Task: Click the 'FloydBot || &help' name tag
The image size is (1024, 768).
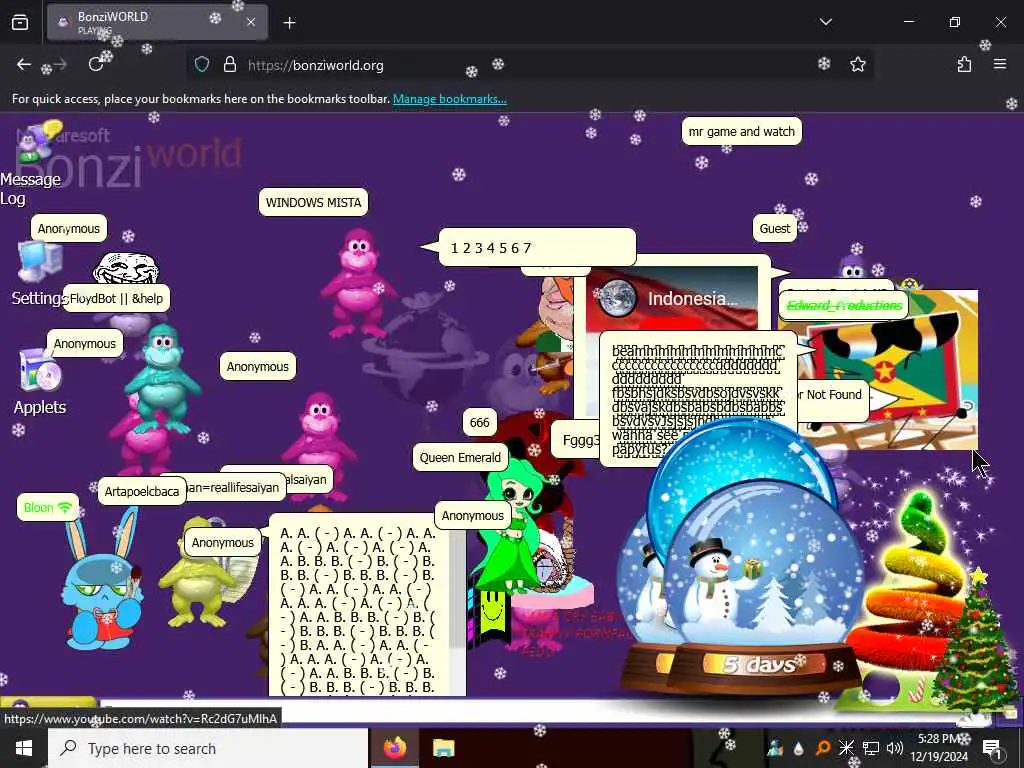Action: pyautogui.click(x=116, y=298)
